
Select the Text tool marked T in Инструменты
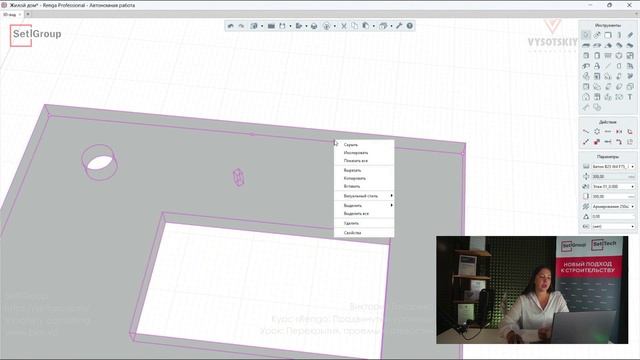[630, 97]
